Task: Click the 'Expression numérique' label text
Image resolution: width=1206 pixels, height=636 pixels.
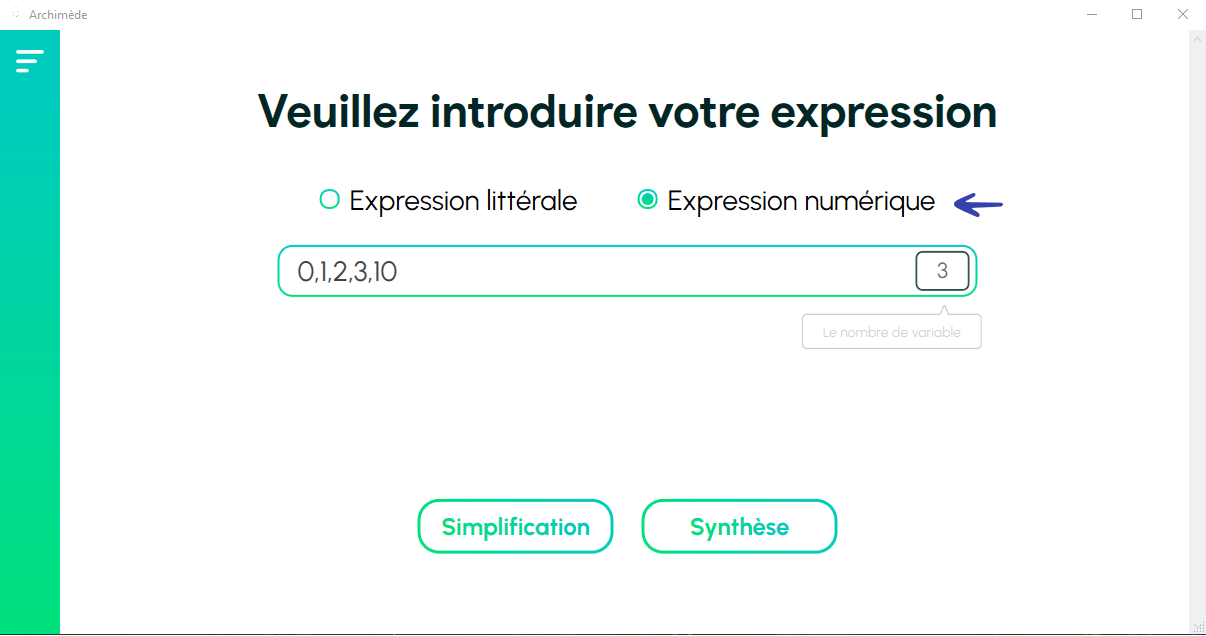Action: click(801, 201)
